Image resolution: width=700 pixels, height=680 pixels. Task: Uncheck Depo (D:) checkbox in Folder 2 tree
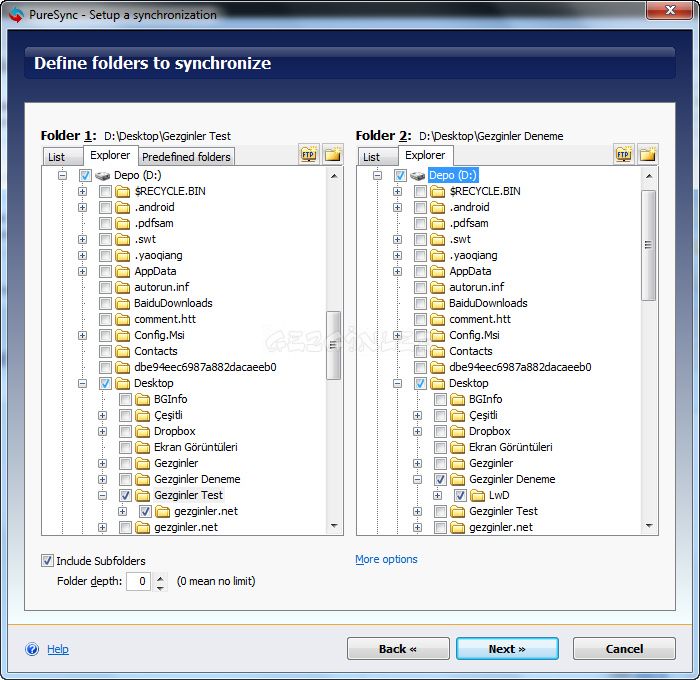click(x=400, y=175)
